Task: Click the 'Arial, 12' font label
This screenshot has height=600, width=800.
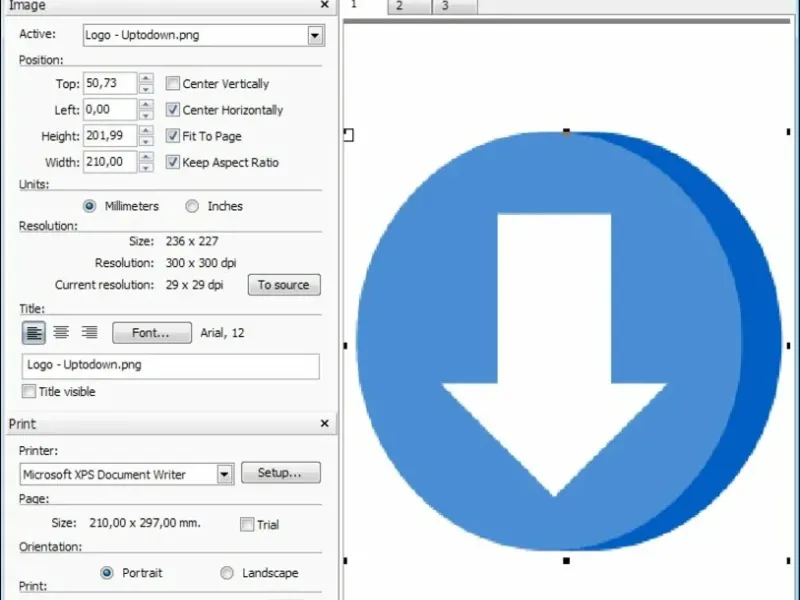Action: (x=222, y=333)
